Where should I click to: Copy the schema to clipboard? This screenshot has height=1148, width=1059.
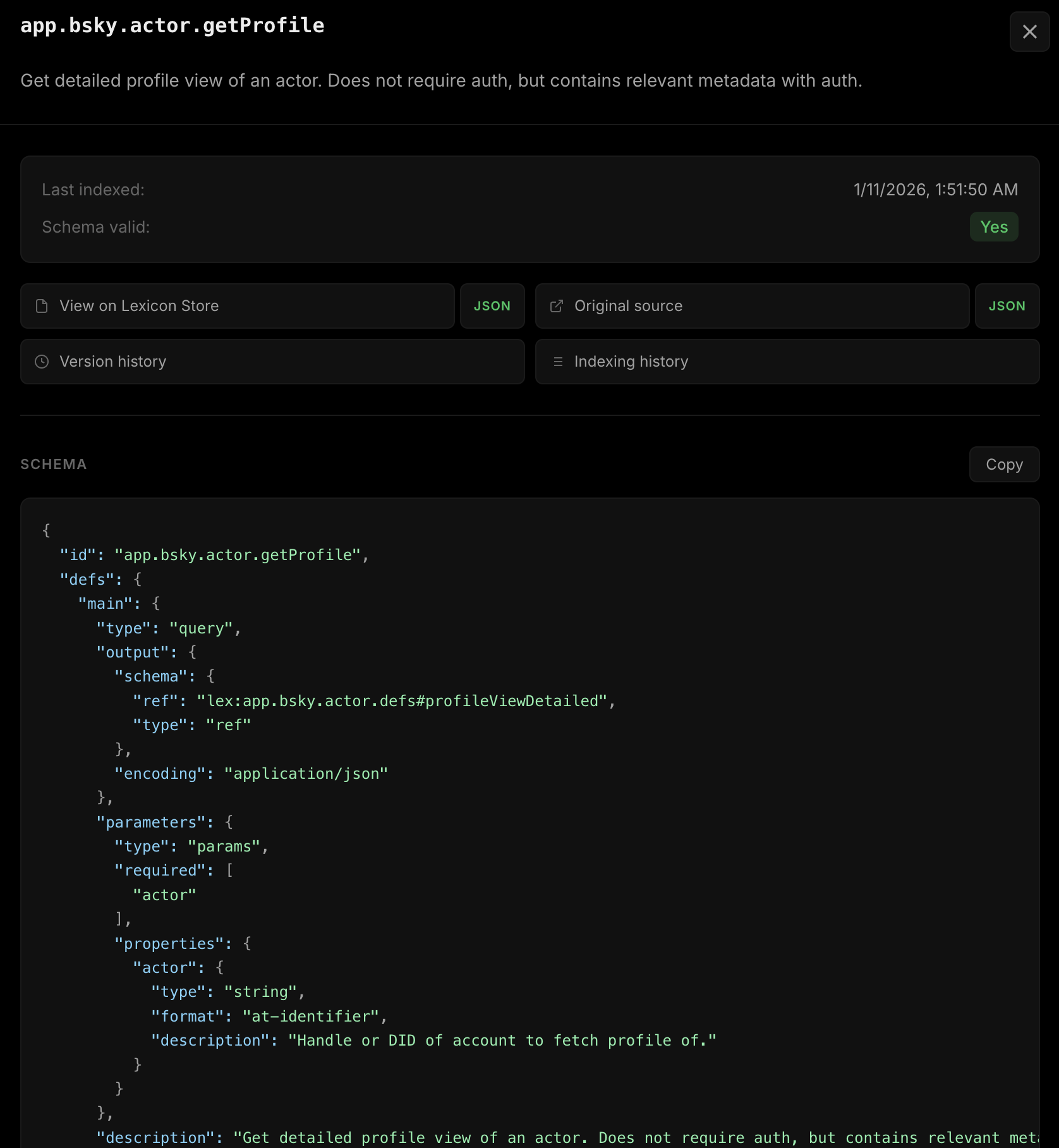click(x=1003, y=465)
